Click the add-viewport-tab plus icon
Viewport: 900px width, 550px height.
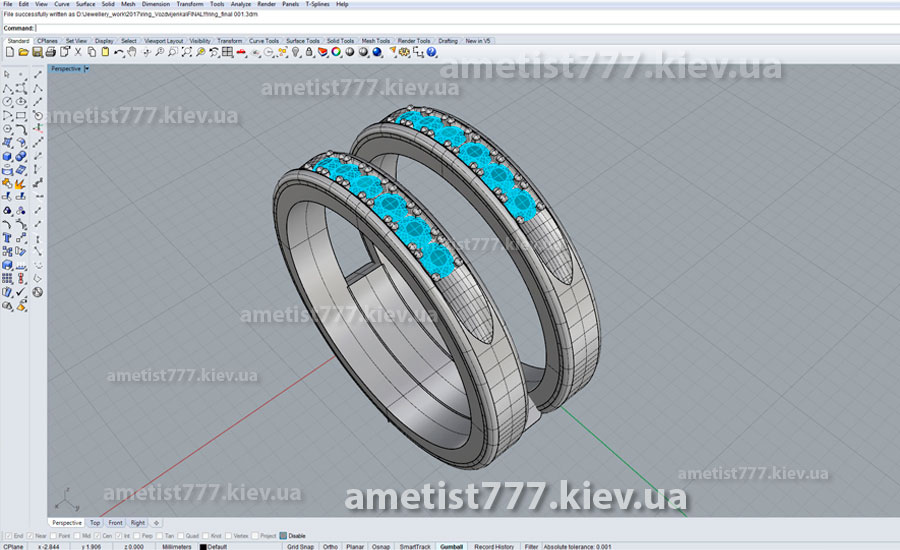click(x=156, y=523)
